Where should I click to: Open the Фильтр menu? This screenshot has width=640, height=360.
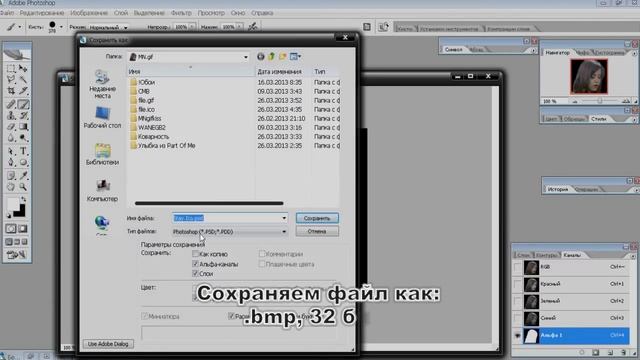coord(181,13)
